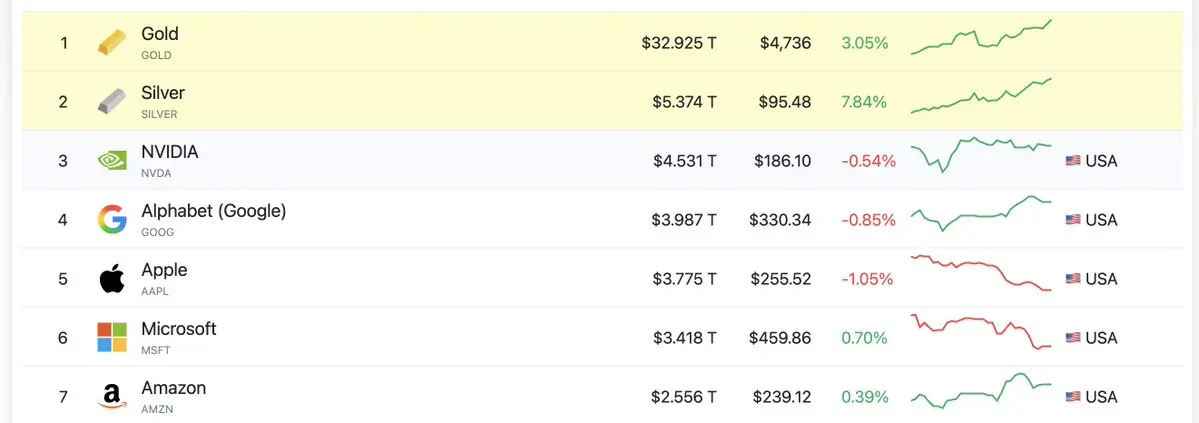
Task: Open the NVIDIA company name link
Action: [x=170, y=152]
